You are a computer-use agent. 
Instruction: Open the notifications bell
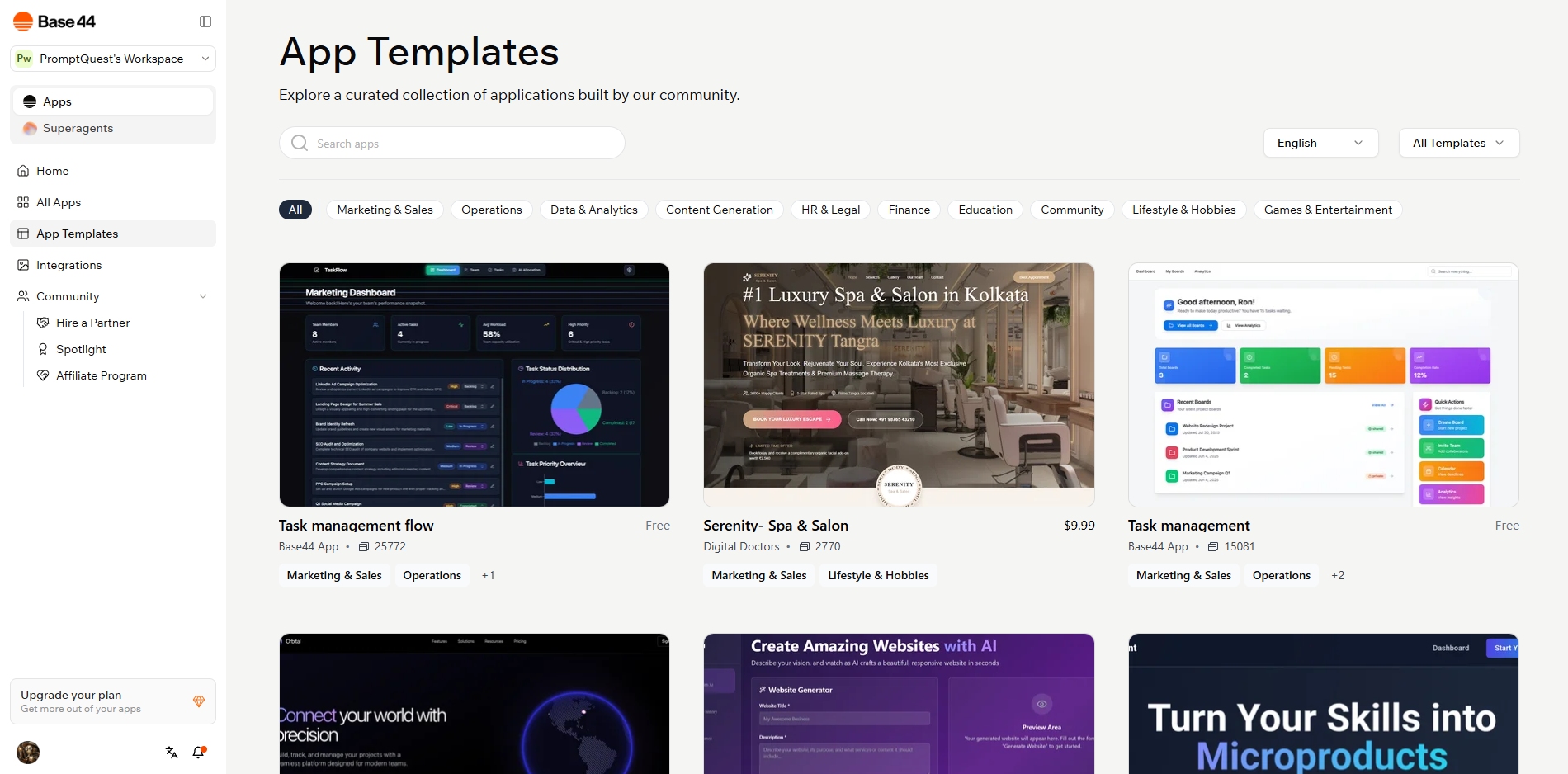tap(198, 753)
